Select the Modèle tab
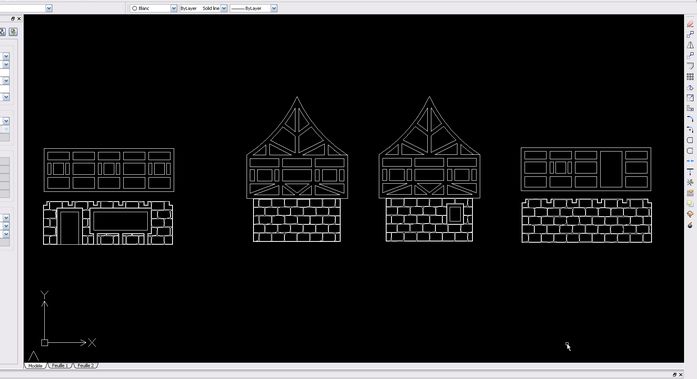This screenshot has height=379, width=700. [x=35, y=366]
